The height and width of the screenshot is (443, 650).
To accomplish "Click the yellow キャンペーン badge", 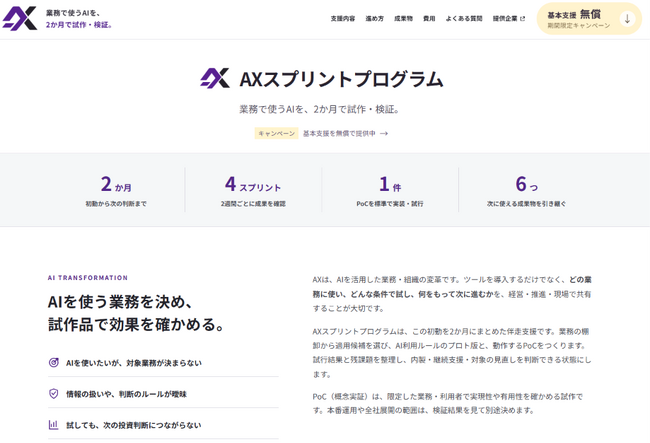I will (x=276, y=133).
